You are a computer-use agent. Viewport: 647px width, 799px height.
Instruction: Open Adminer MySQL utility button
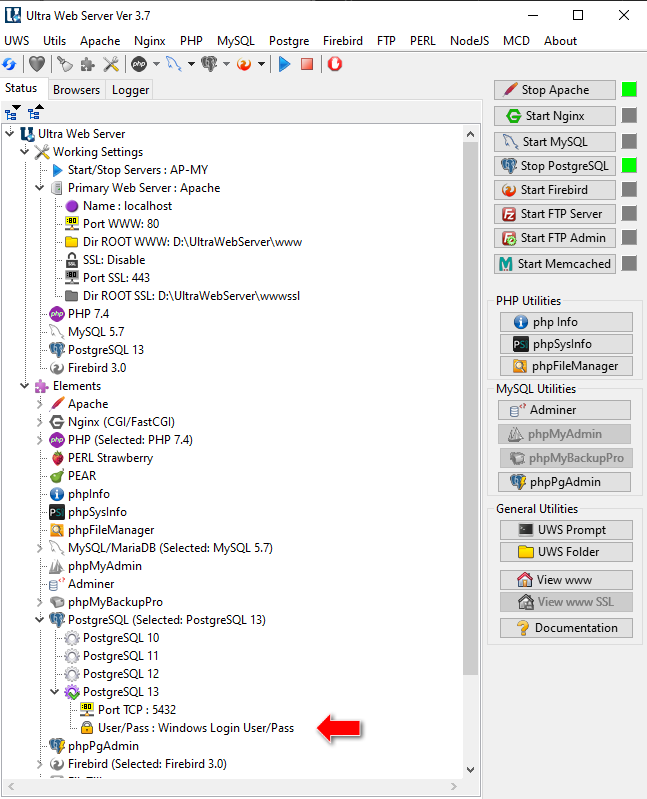point(564,410)
